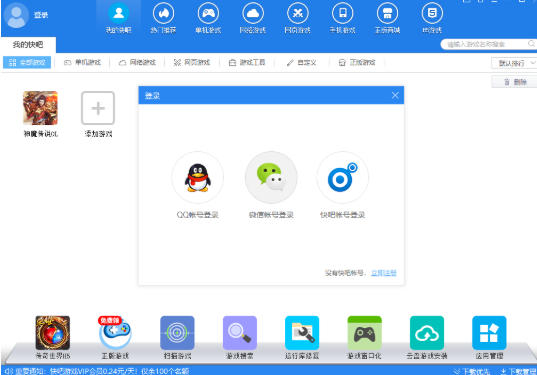This screenshot has height=375, width=537.
Task: Open 正版游戏 controller icon in bottom dock
Action: [x=115, y=333]
